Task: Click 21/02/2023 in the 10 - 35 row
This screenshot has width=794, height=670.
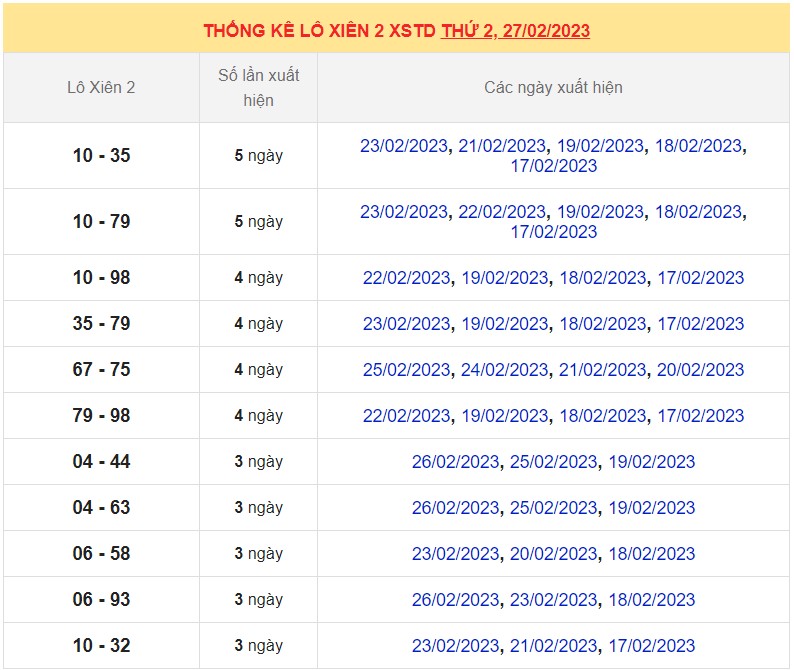Action: click(502, 146)
